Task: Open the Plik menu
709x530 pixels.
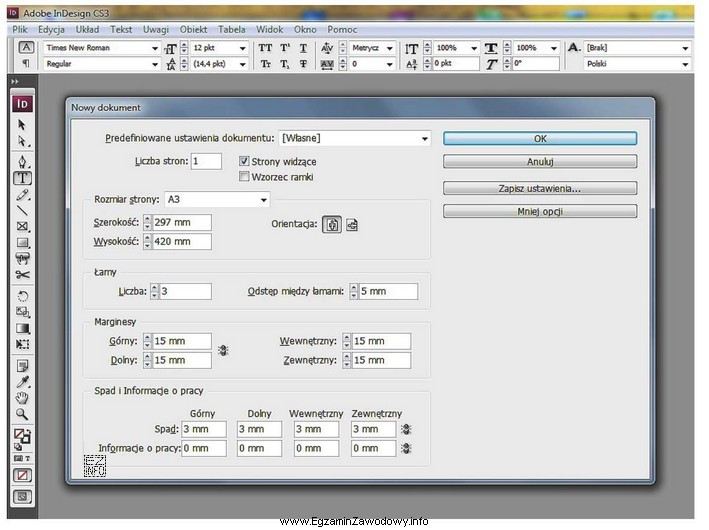Action: click(x=20, y=30)
